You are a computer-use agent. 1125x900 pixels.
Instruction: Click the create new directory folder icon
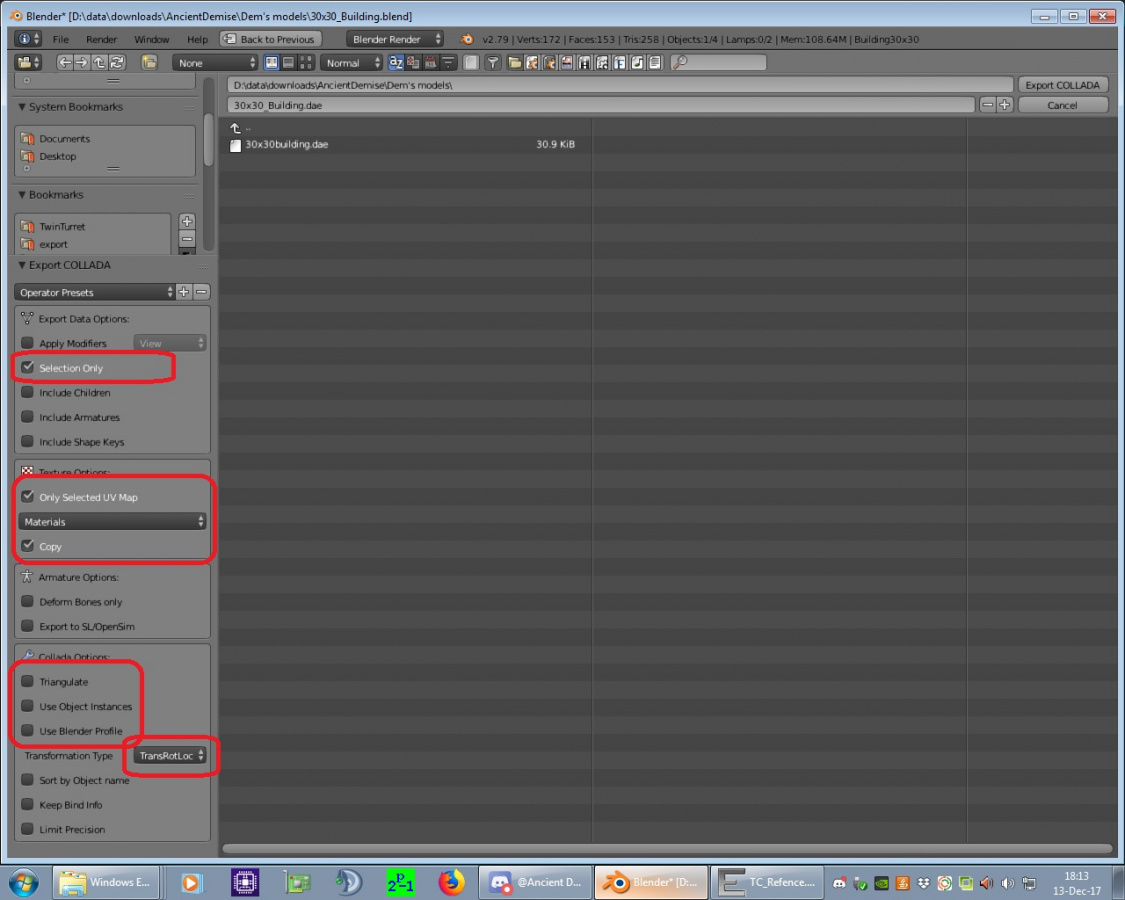pos(149,63)
